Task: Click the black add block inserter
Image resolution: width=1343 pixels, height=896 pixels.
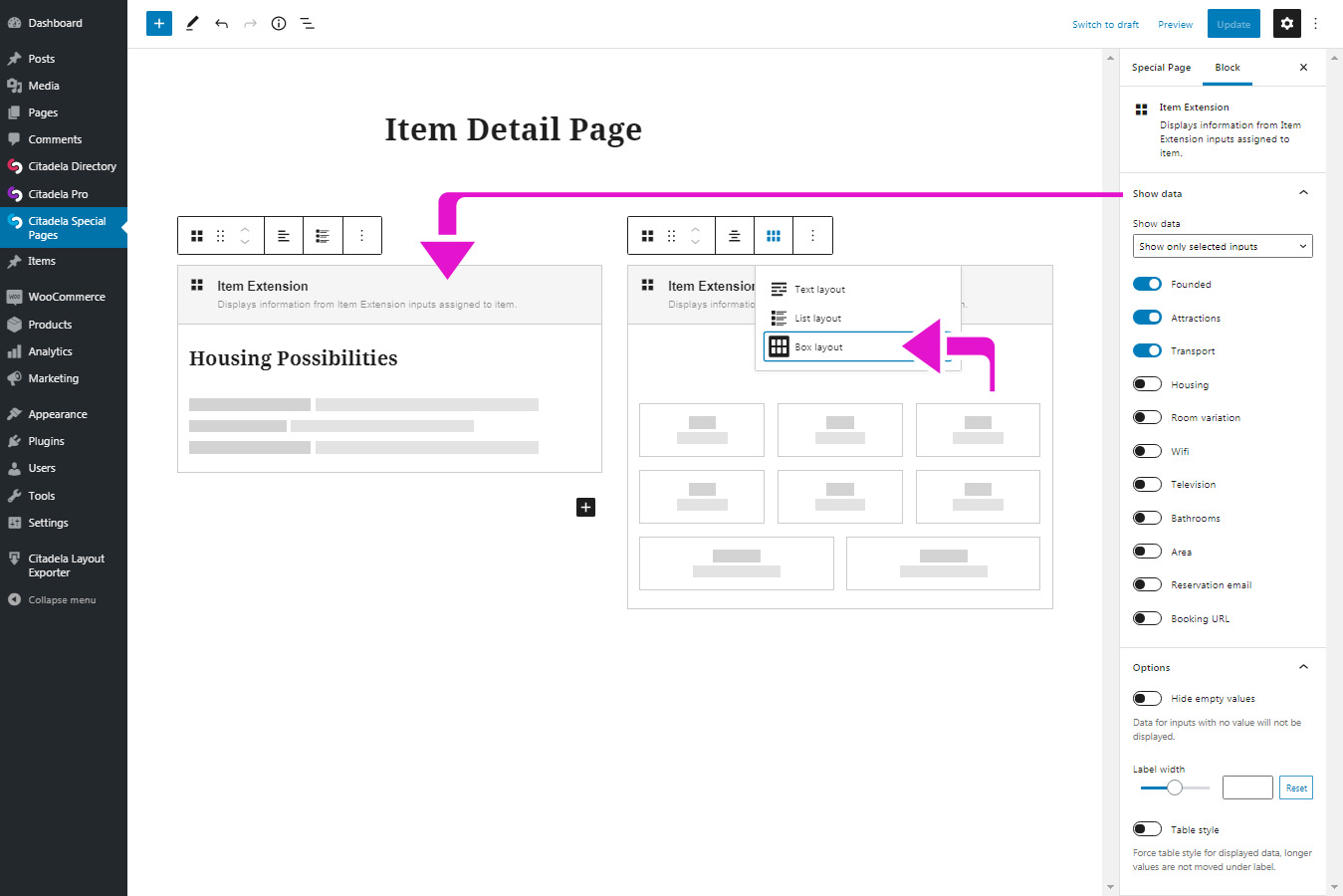Action: point(585,508)
